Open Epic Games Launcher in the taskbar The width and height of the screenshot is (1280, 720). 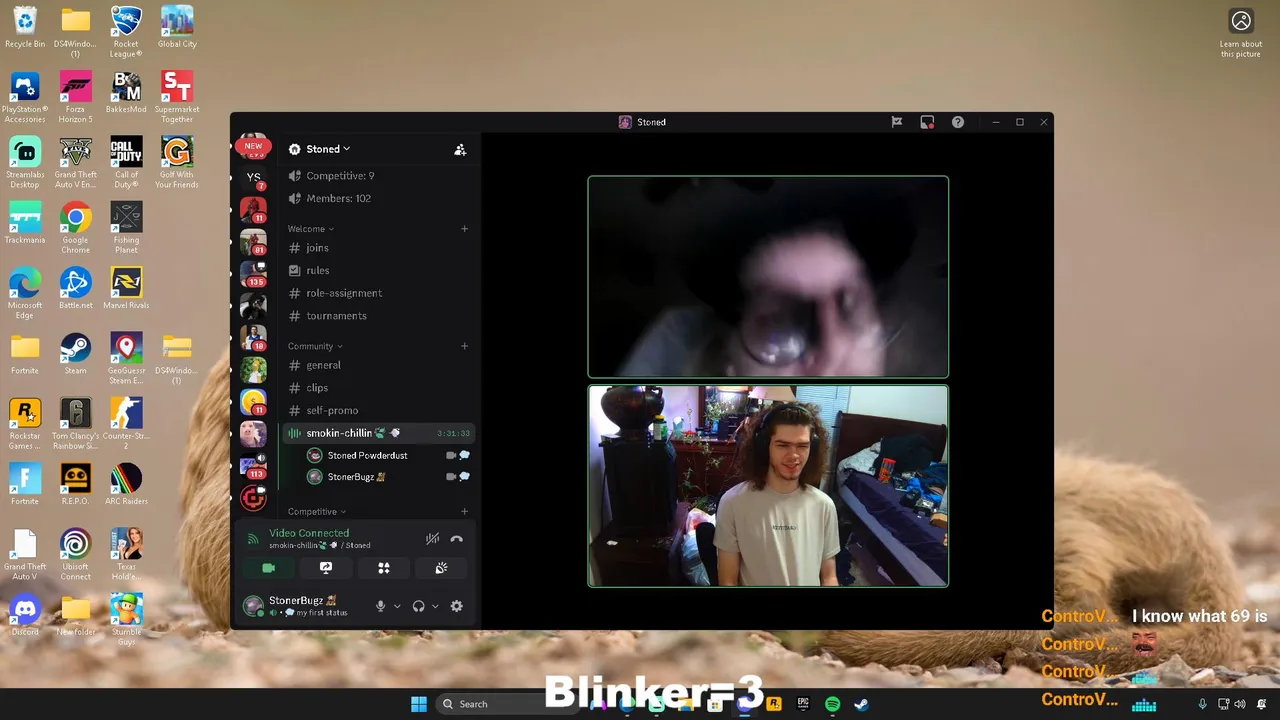point(803,704)
